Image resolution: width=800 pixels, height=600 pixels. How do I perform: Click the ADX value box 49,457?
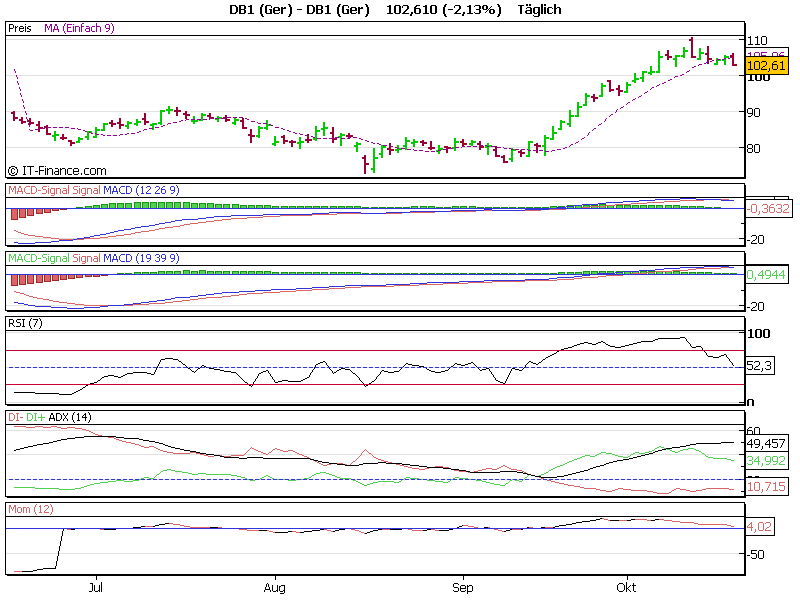[x=766, y=443]
